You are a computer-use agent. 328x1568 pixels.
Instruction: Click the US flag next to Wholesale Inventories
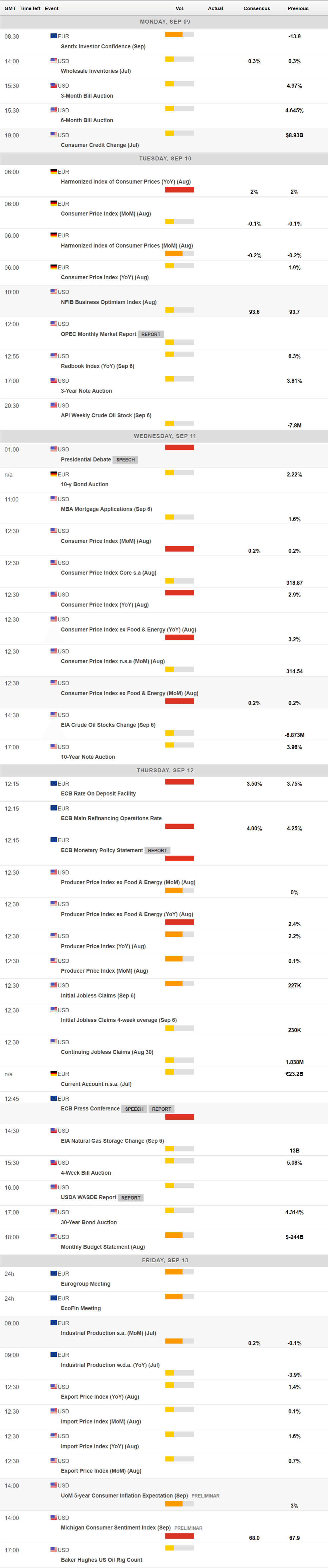[x=54, y=61]
